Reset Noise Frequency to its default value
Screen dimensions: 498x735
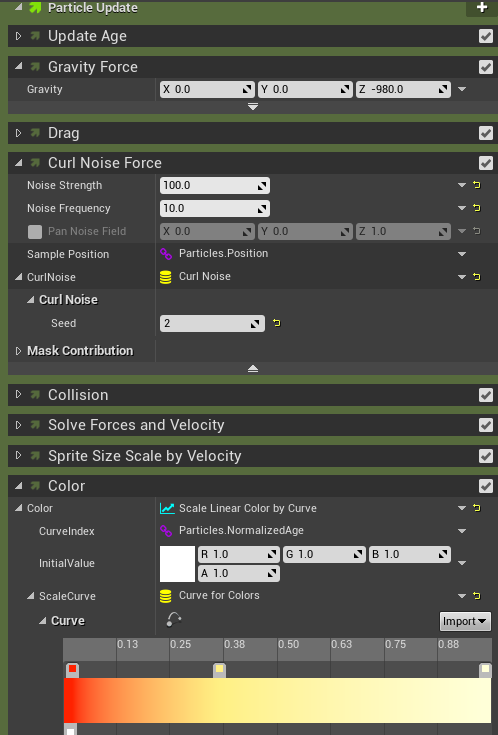477,208
